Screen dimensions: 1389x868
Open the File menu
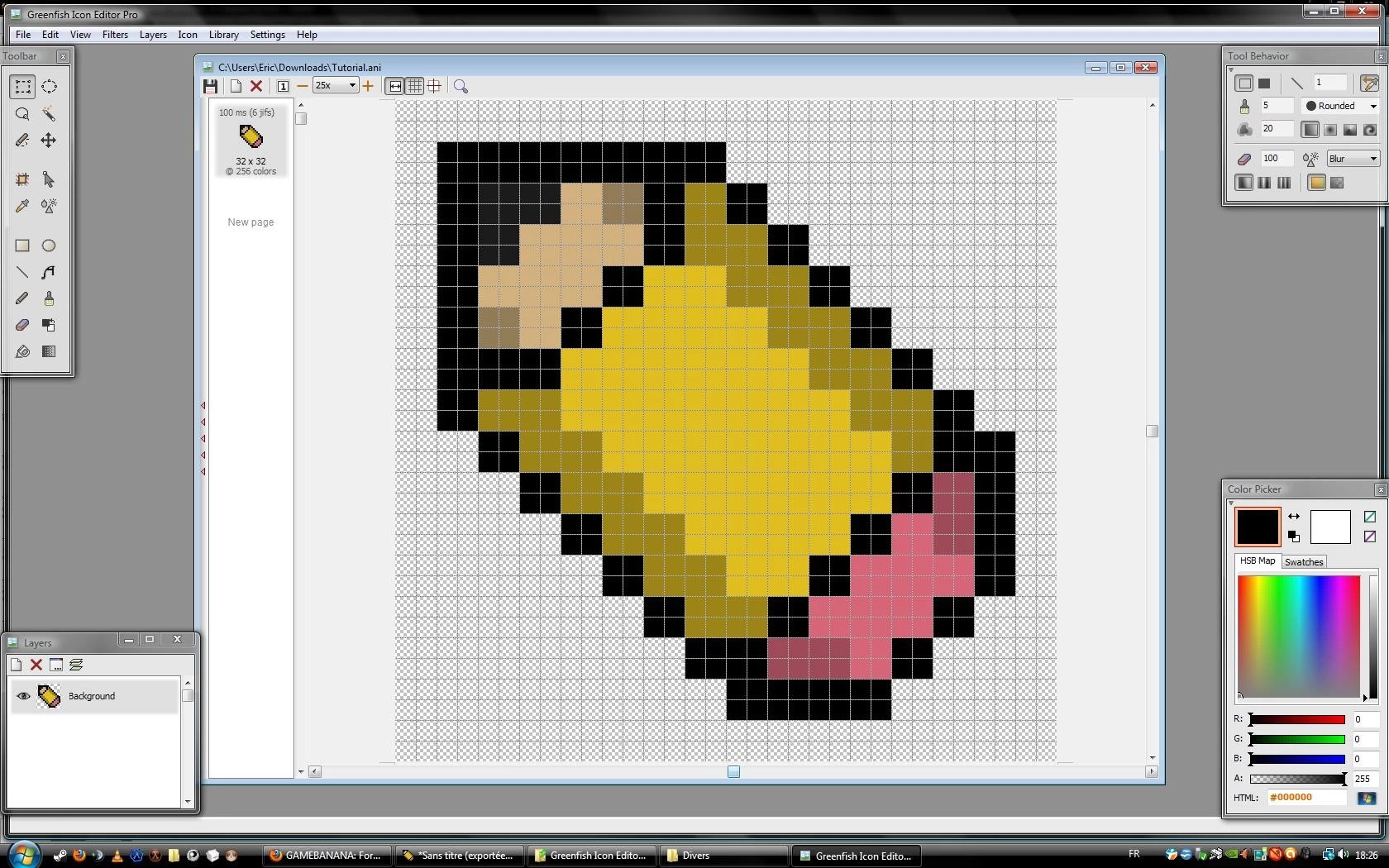[x=23, y=35]
